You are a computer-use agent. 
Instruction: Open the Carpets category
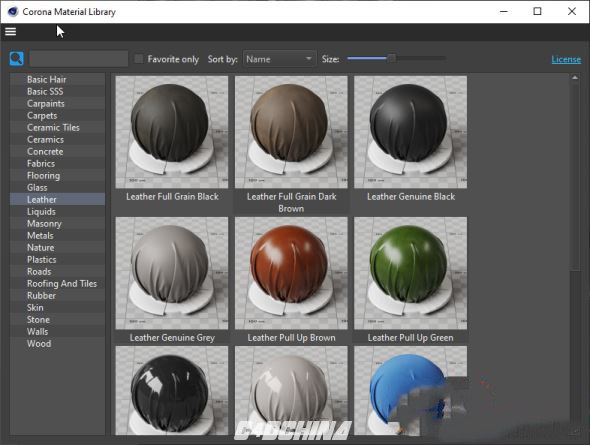58,115
